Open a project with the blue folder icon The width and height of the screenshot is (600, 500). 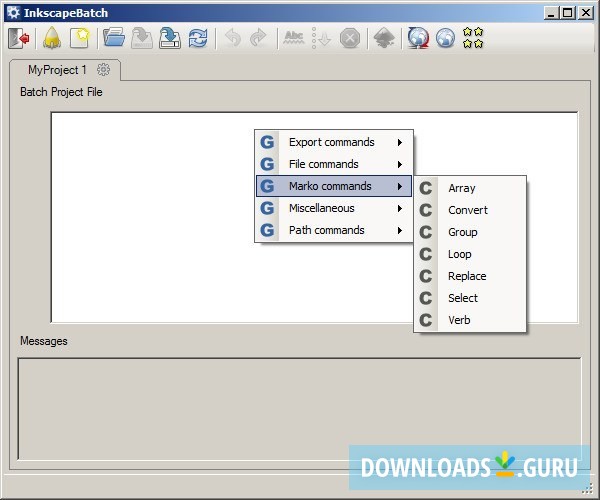[114, 37]
